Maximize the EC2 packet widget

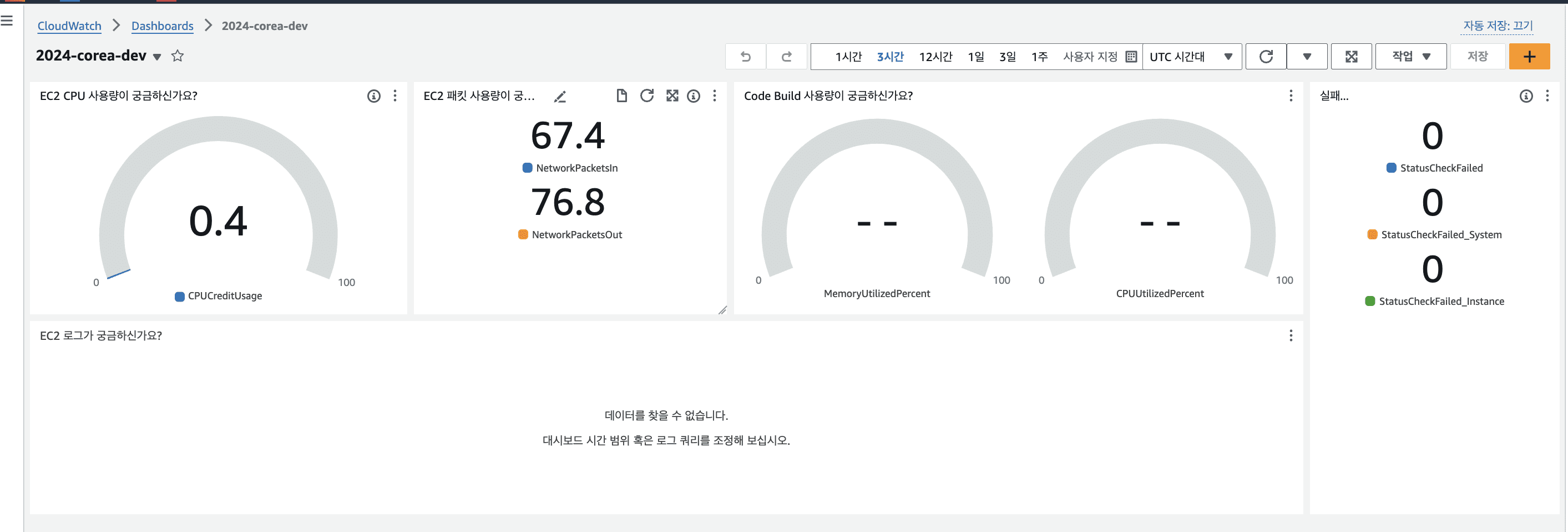click(x=671, y=96)
